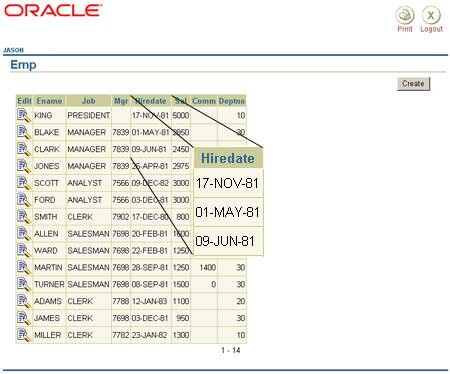Viewport: 450px width, 374px height.
Task: Sort by Deptno column header
Action: [x=232, y=101]
